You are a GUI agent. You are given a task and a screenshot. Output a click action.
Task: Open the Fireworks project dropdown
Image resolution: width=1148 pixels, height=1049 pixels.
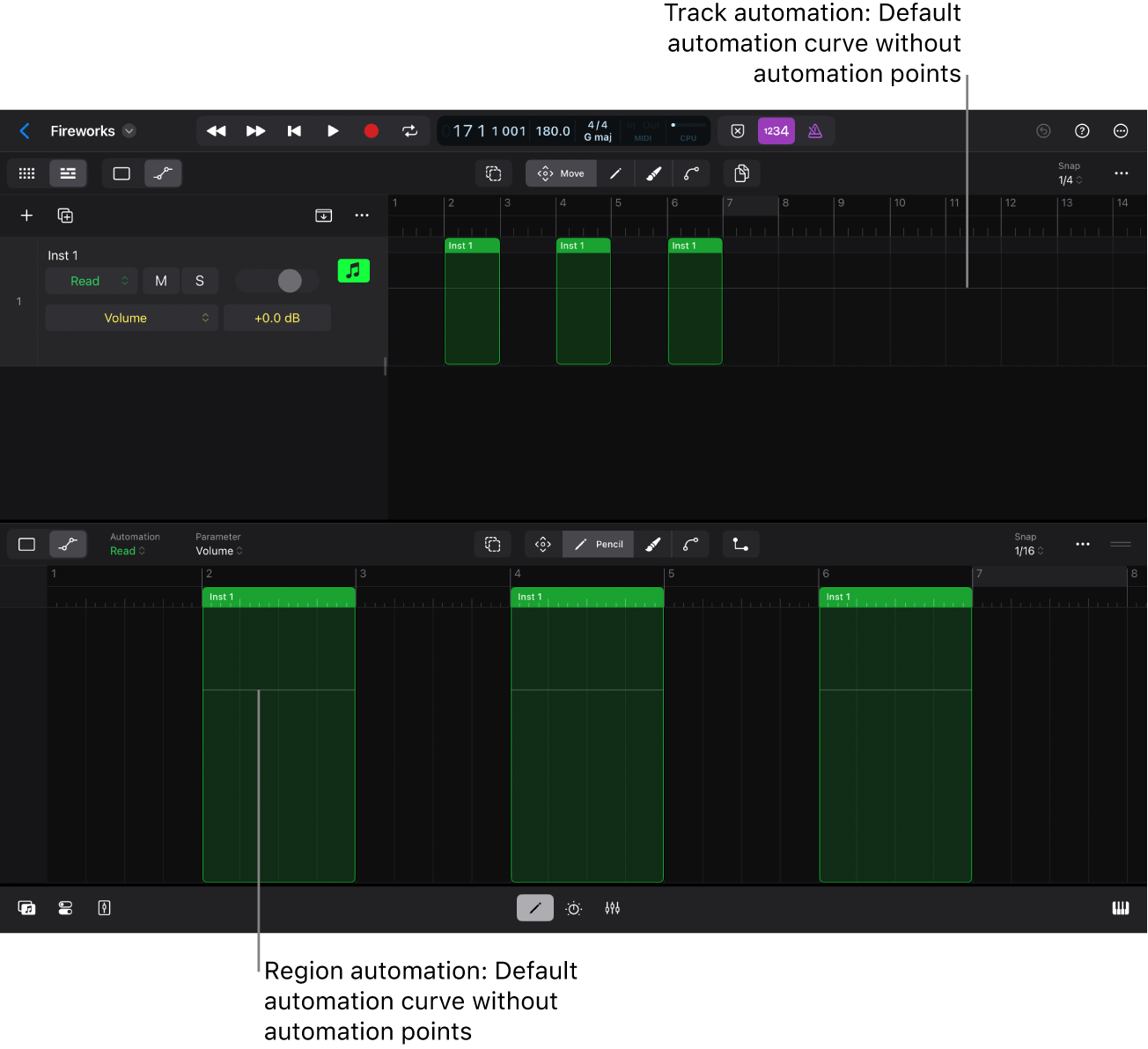tap(129, 131)
